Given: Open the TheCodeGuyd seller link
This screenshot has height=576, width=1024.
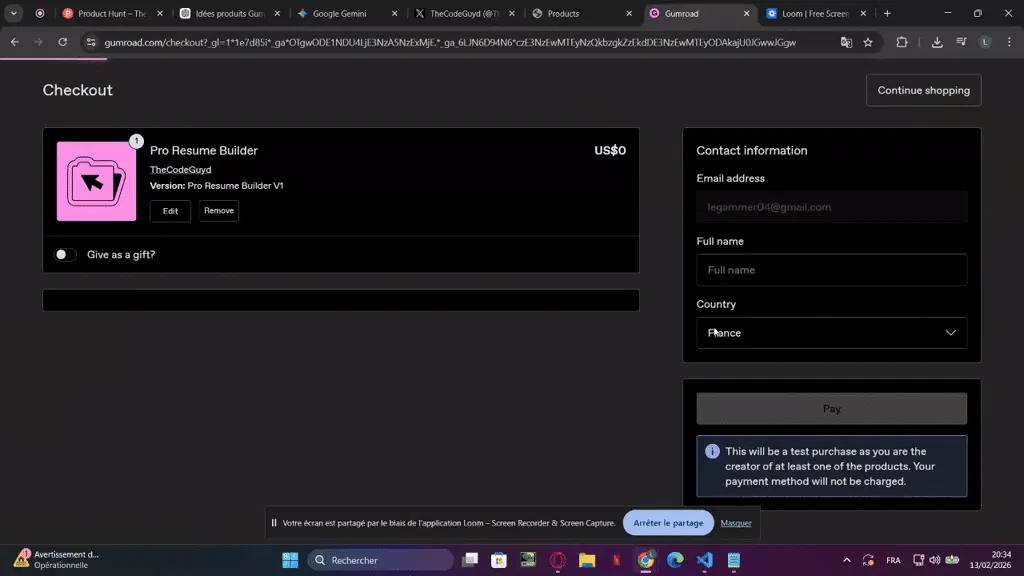Looking at the screenshot, I should 180,170.
